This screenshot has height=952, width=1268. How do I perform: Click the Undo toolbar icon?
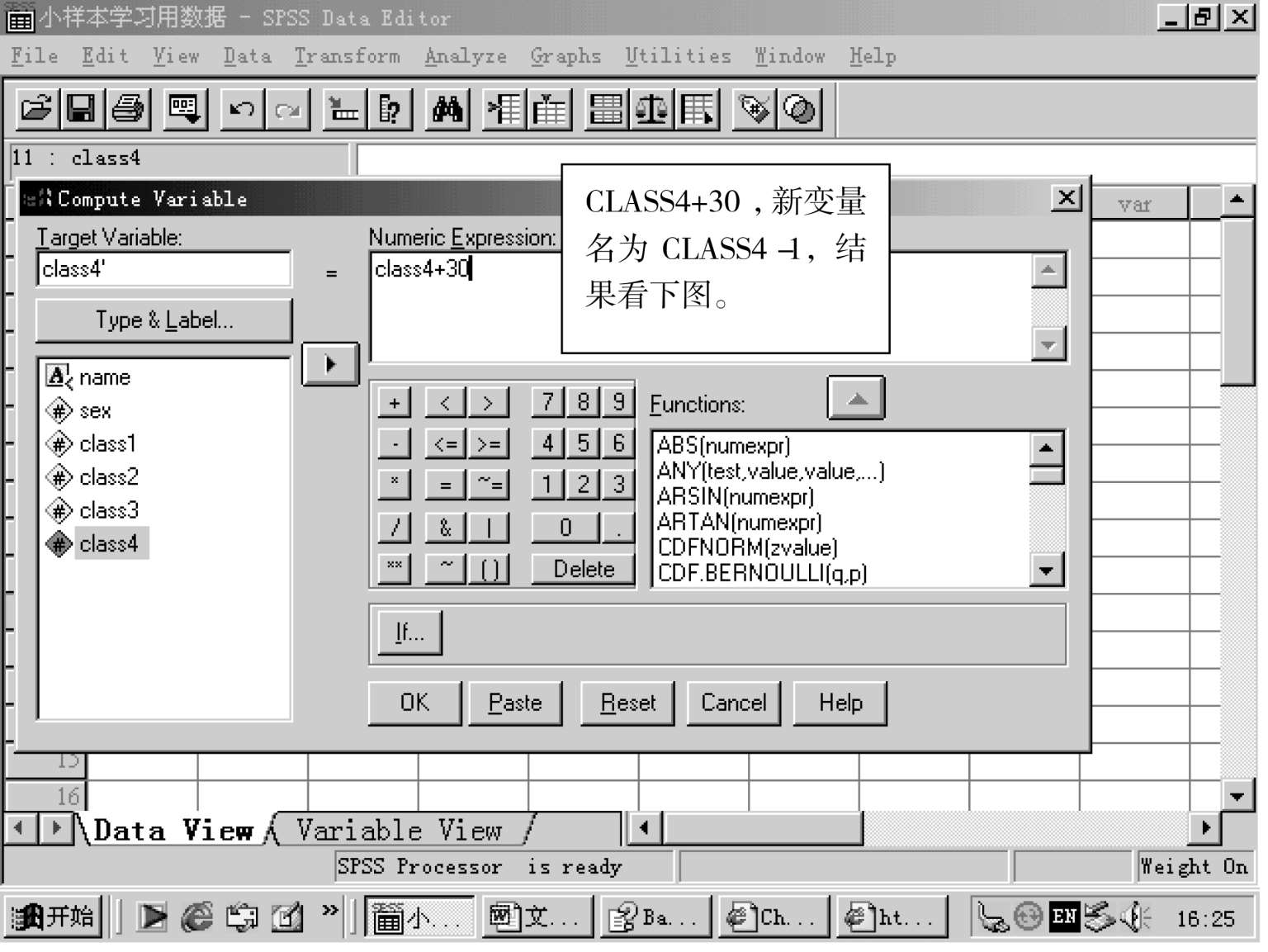tap(242, 109)
